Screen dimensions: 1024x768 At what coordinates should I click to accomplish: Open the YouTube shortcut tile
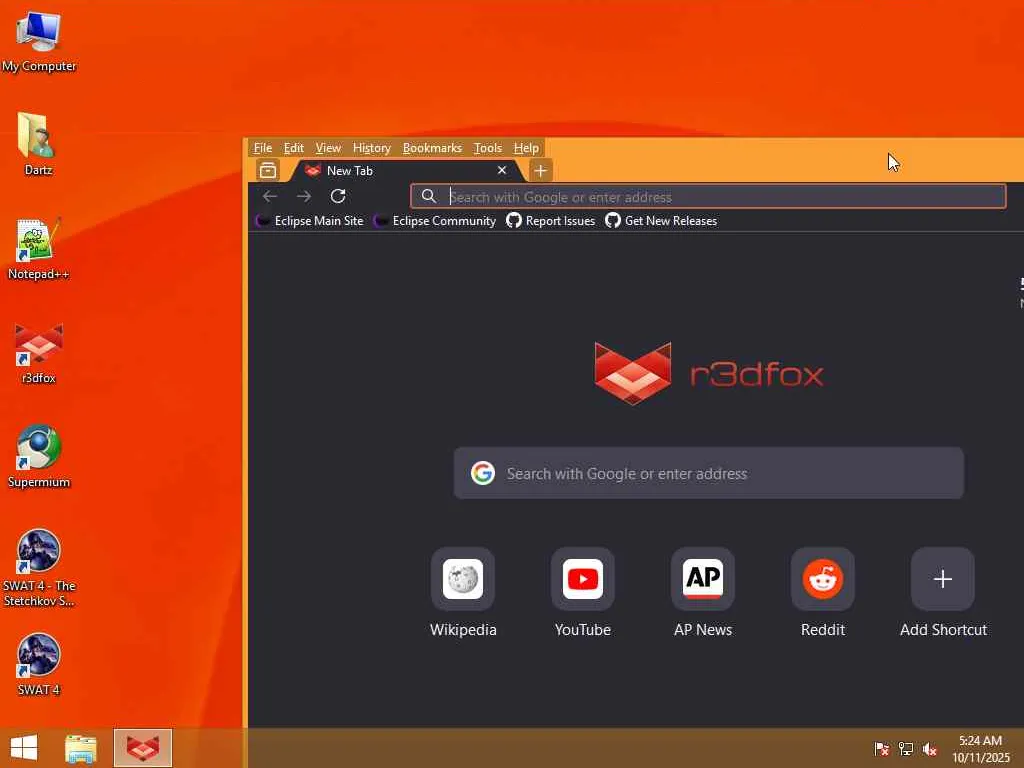click(x=583, y=593)
